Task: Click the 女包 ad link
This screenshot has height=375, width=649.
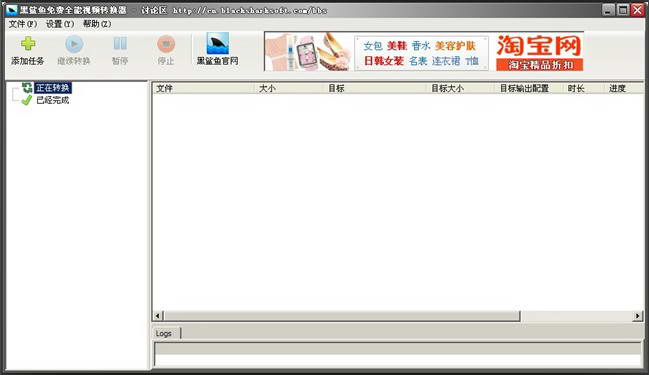Action: [373, 46]
